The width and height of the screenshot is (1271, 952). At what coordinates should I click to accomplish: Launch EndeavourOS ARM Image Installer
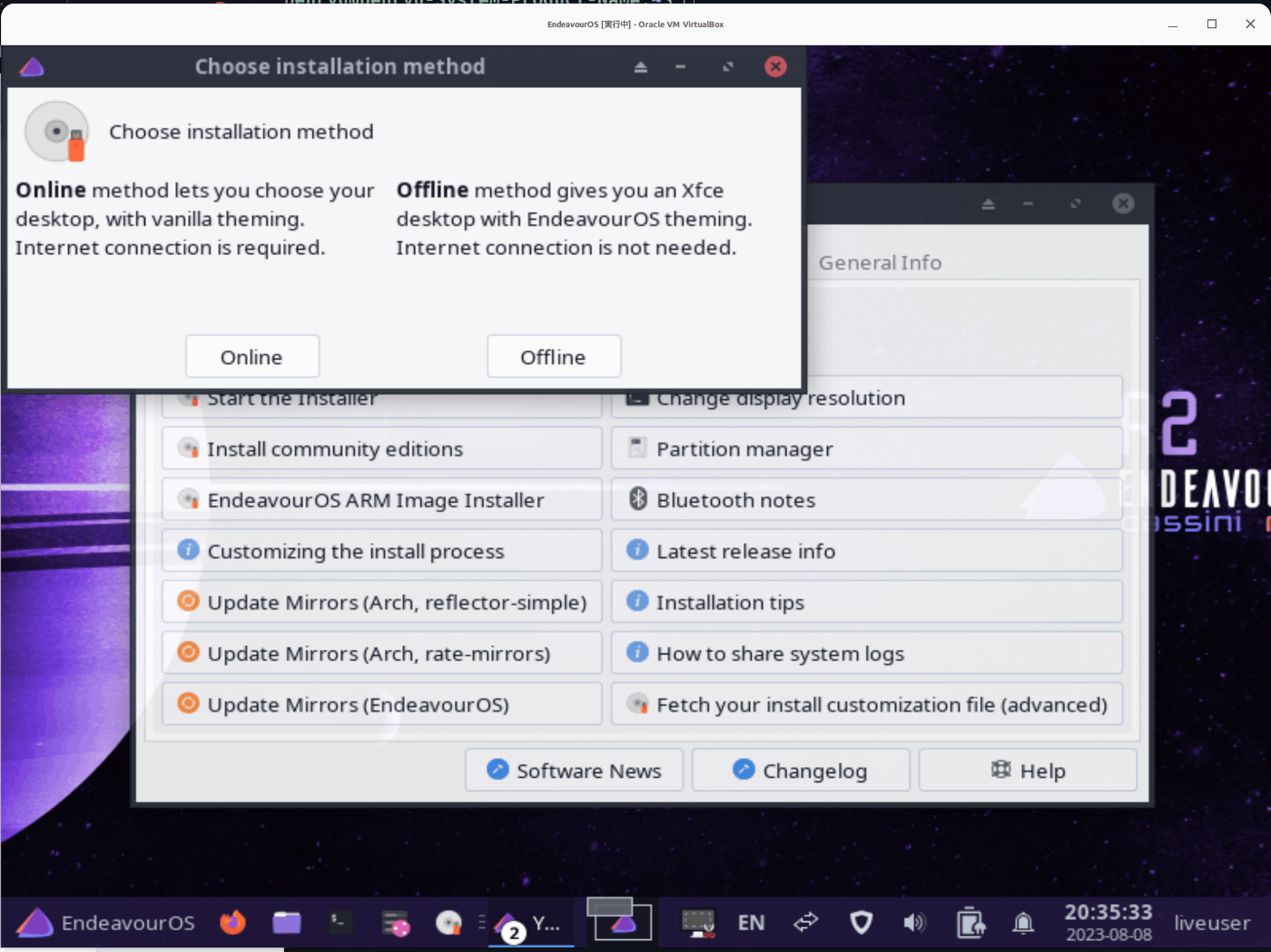tap(382, 500)
